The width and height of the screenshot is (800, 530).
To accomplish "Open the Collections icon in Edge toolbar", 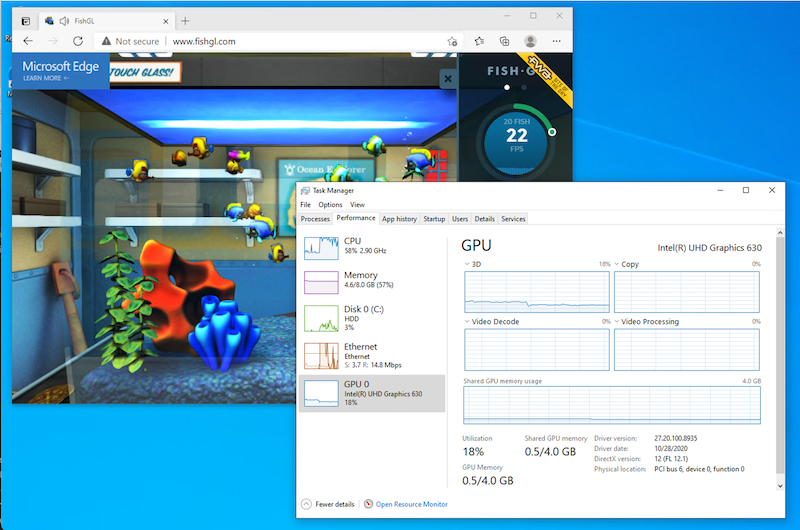I will click(x=504, y=41).
